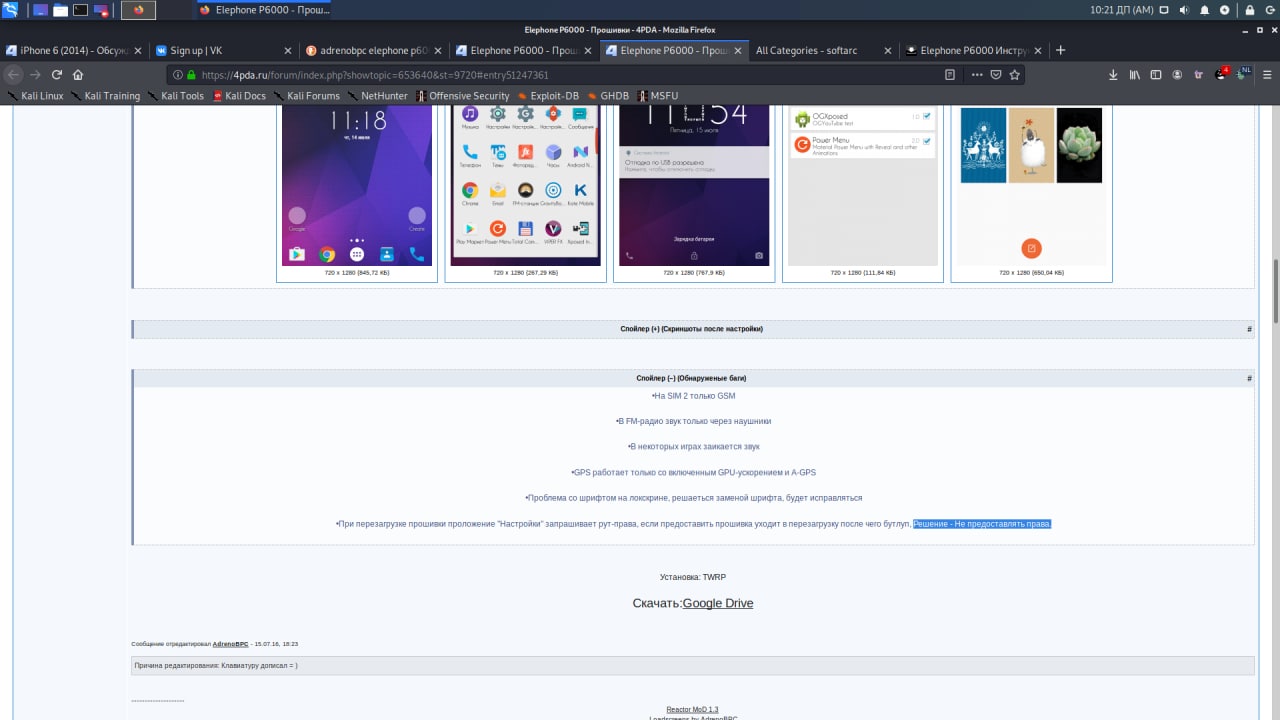
Task: Open the USB debugging lock screen thumbnail
Action: 694,186
